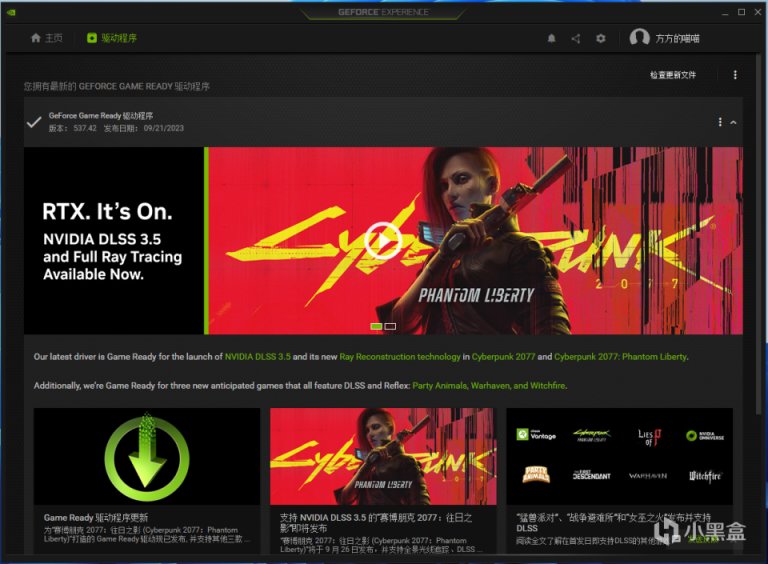Open the Home tab (主页)
This screenshot has width=768, height=564.
(47, 38)
